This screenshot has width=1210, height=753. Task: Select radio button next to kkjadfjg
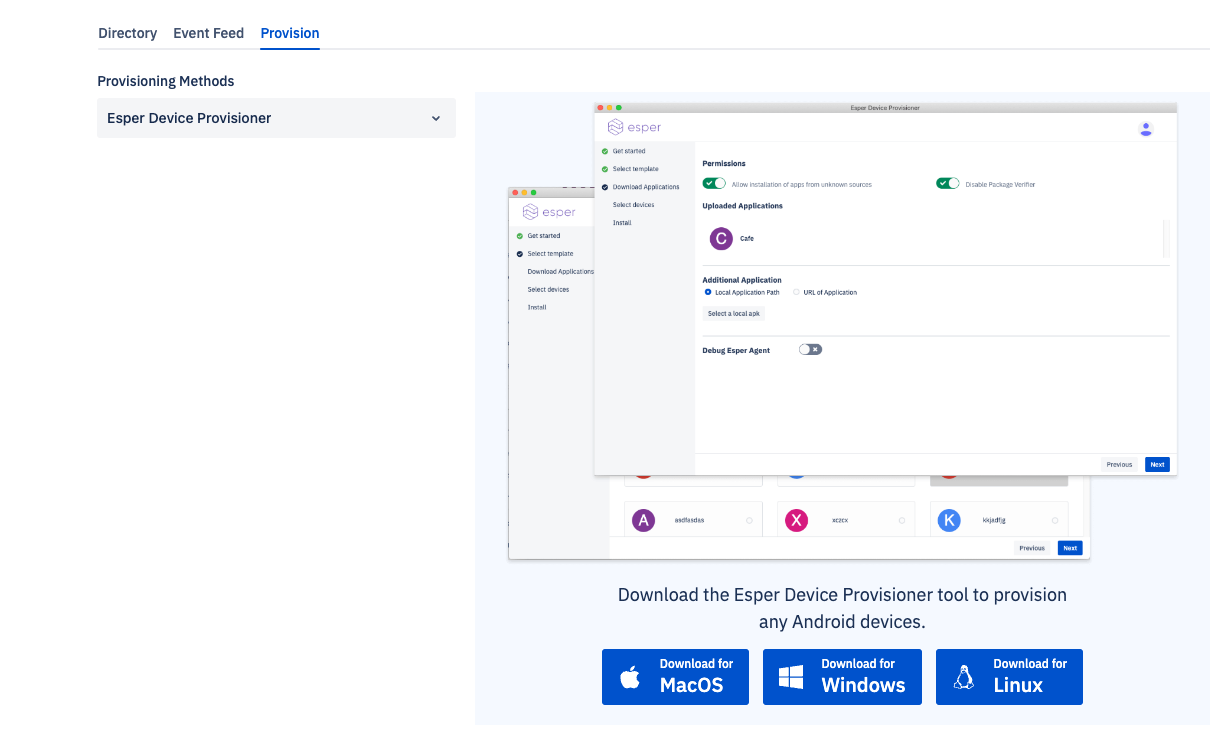point(1055,520)
